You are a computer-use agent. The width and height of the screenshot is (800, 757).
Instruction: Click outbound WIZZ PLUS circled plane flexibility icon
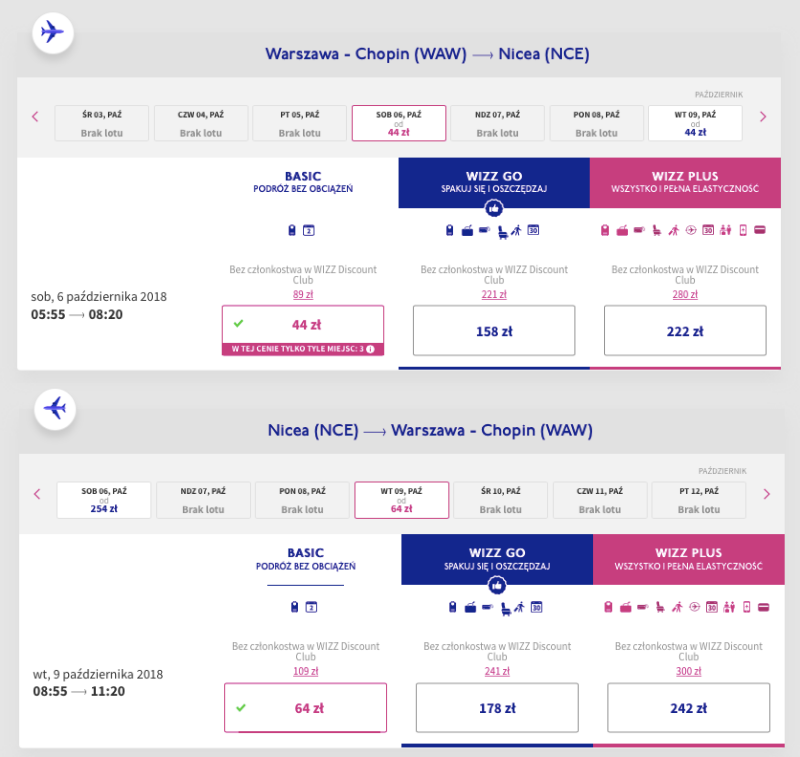tap(691, 230)
